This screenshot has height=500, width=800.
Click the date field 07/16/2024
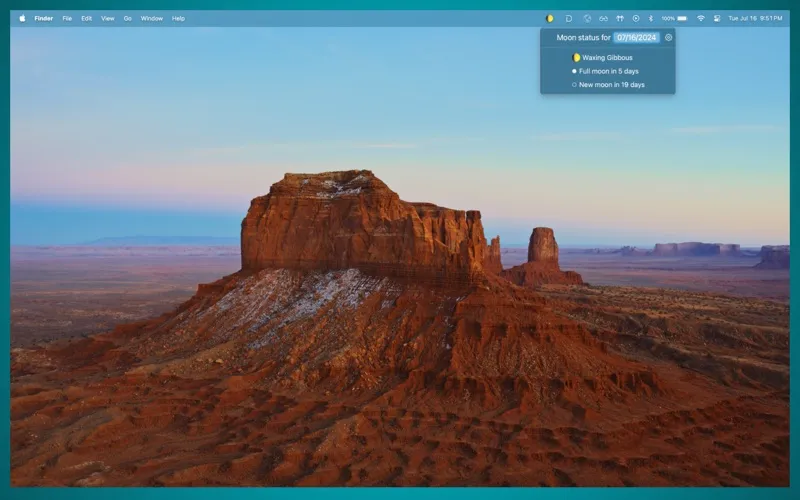pos(636,37)
